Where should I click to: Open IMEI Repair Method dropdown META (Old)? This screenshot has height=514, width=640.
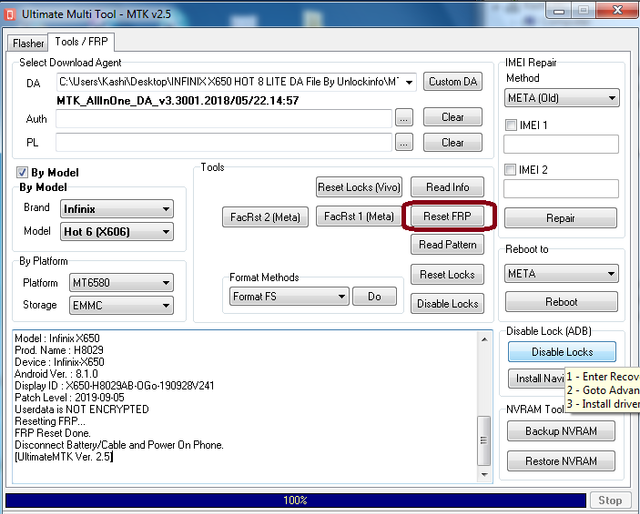562,98
